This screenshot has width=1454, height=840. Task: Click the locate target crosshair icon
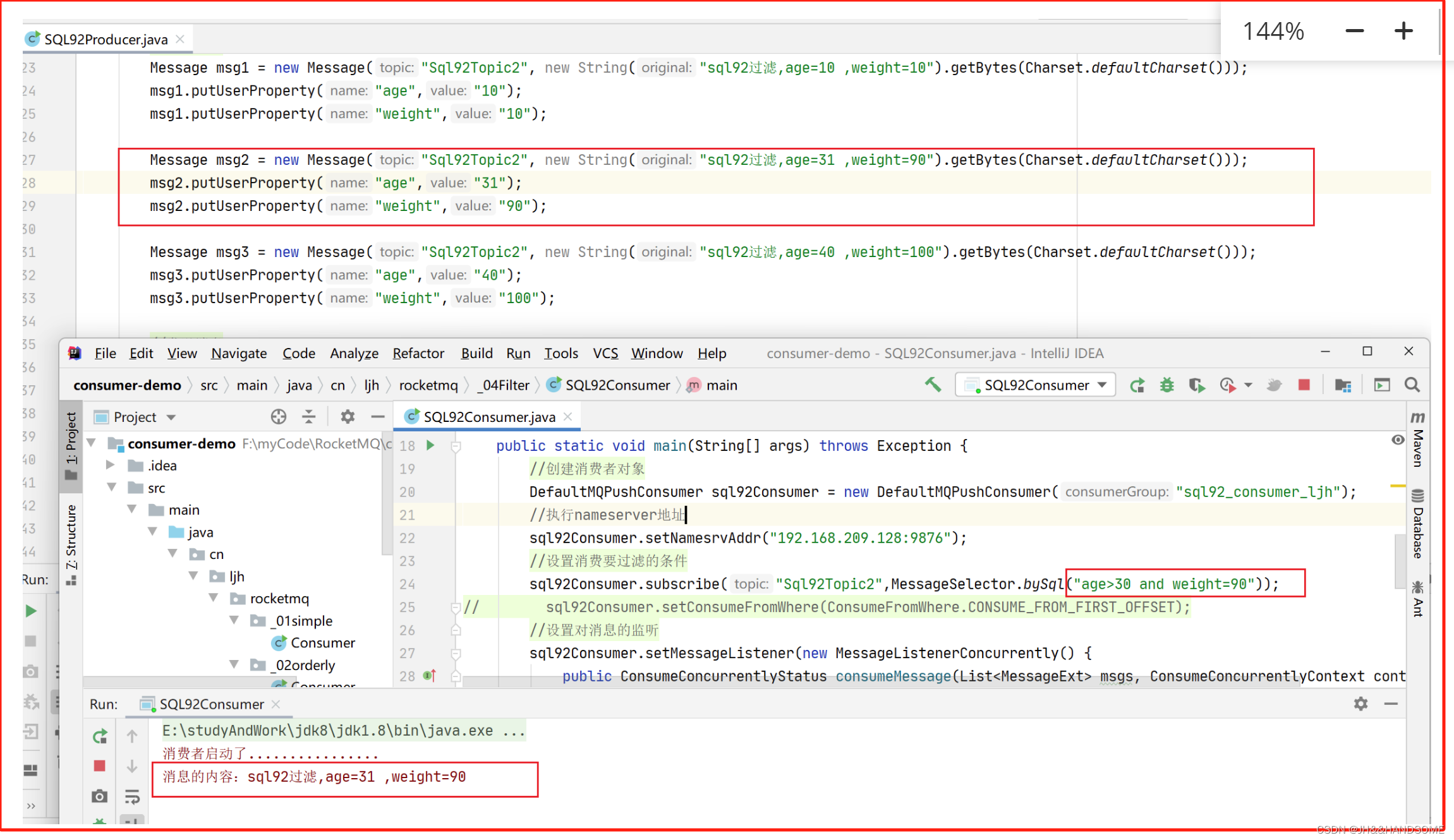(279, 416)
